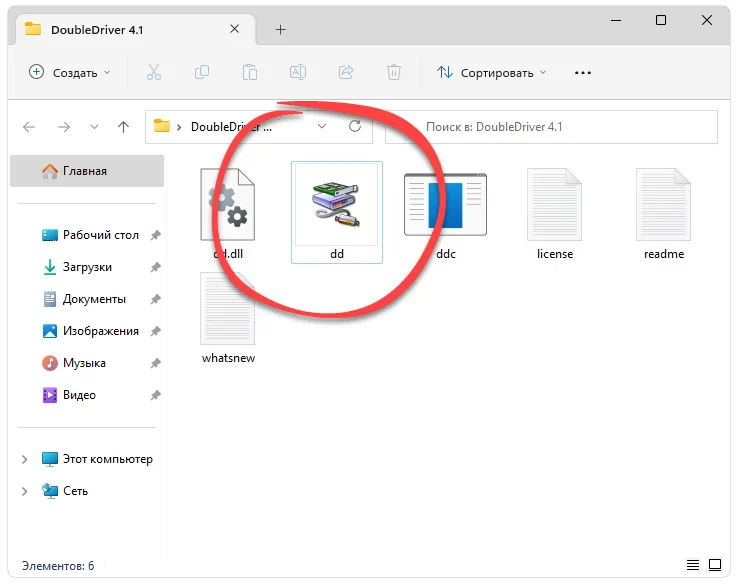Open recent locations dropdown chevron

coord(95,127)
